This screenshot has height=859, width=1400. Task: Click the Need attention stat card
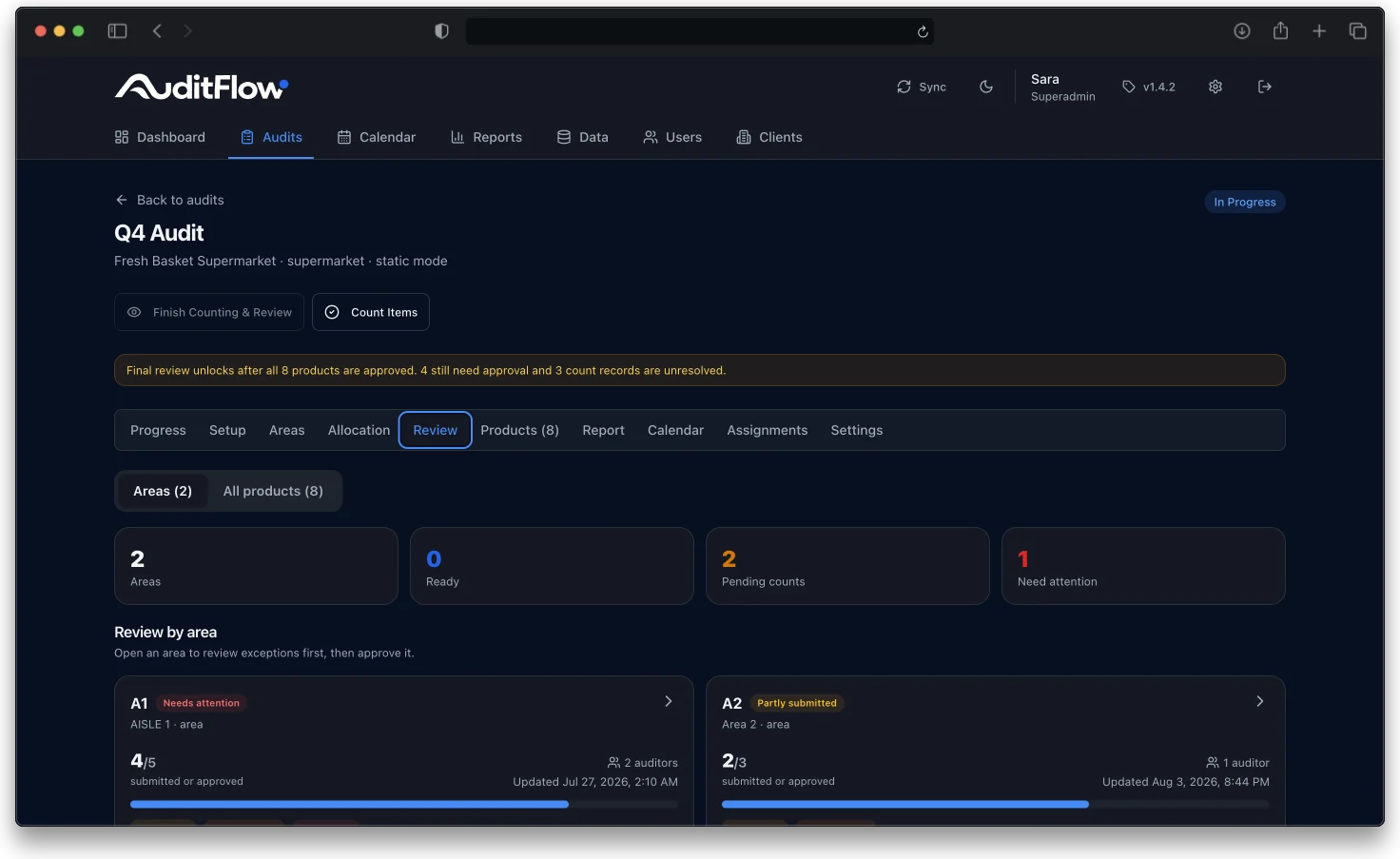1143,566
